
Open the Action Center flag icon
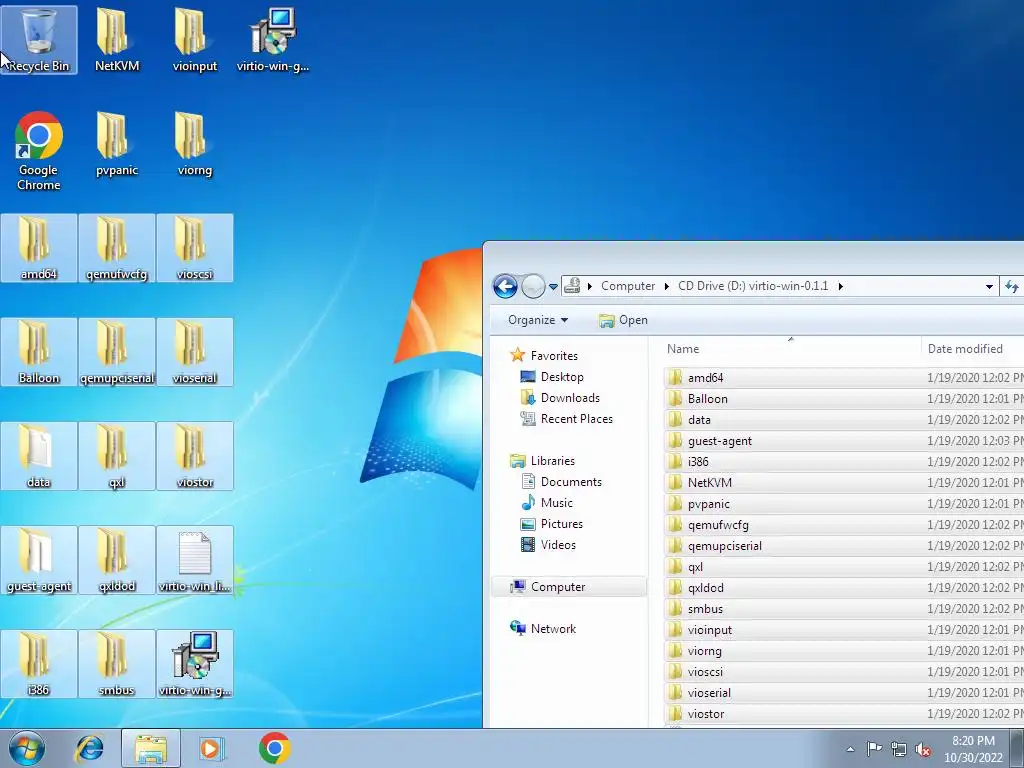click(x=874, y=749)
